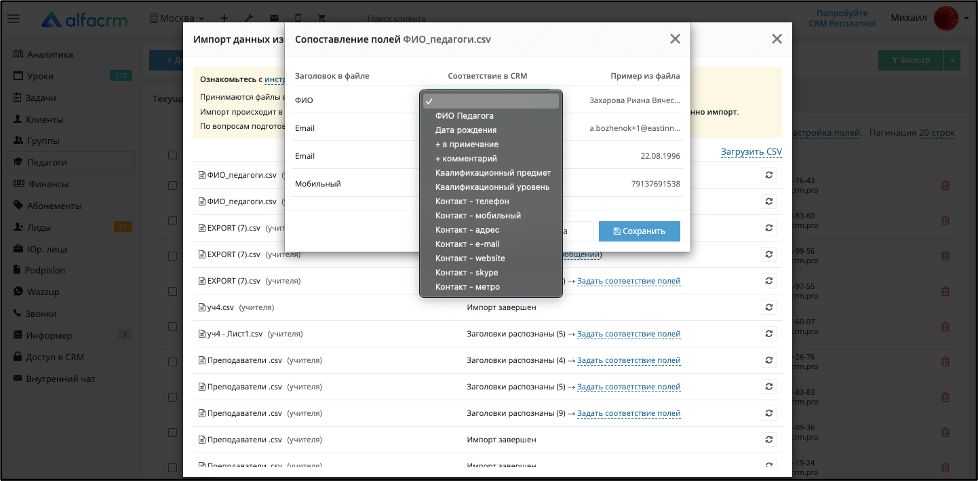The width and height of the screenshot is (979, 481).
Task: Tick the background checkbox in row ending -09-36
Action: [x=172, y=432]
